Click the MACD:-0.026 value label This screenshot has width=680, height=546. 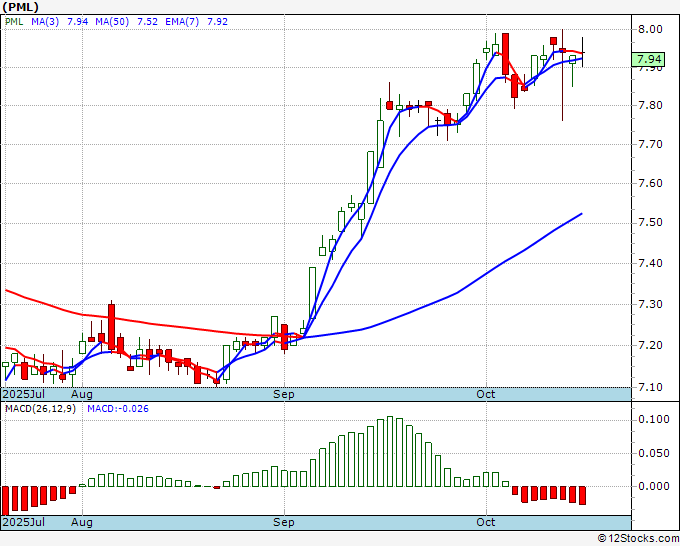pyautogui.click(x=118, y=409)
